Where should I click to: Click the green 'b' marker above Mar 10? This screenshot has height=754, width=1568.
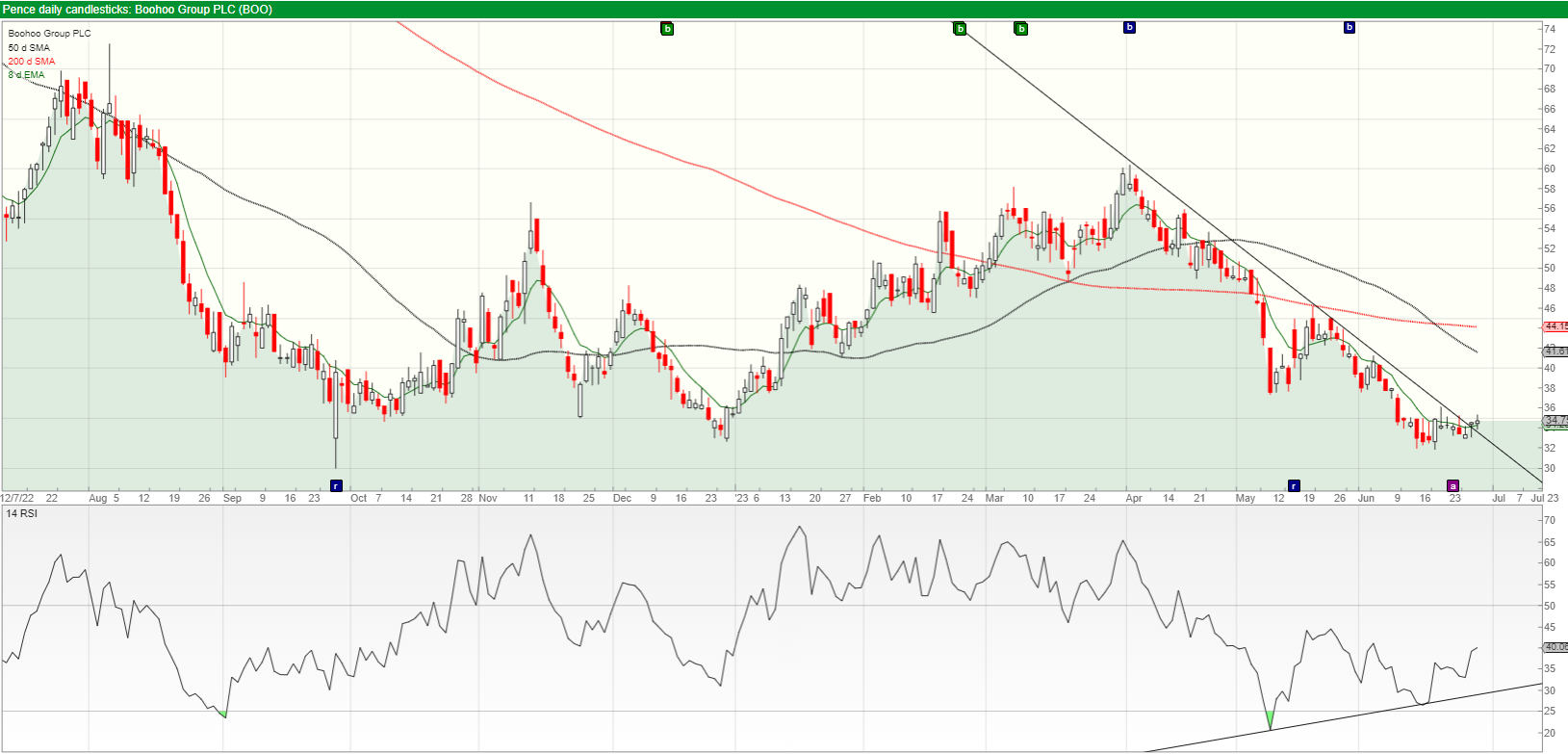click(1021, 28)
